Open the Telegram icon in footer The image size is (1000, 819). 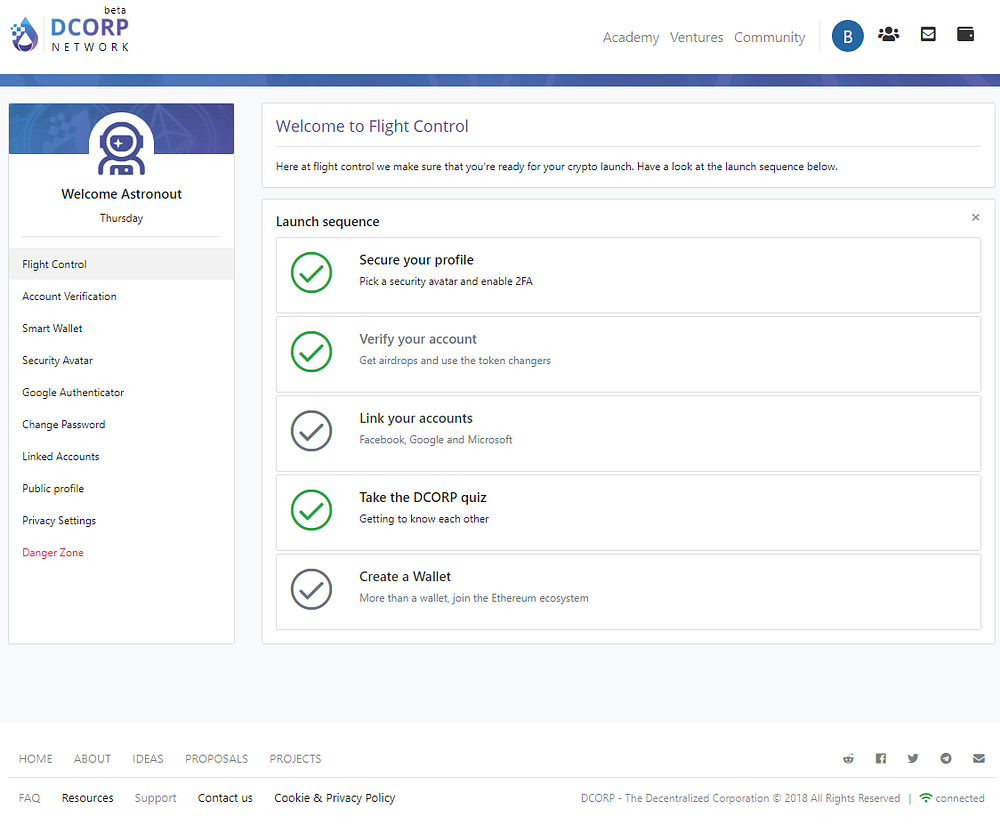(946, 758)
